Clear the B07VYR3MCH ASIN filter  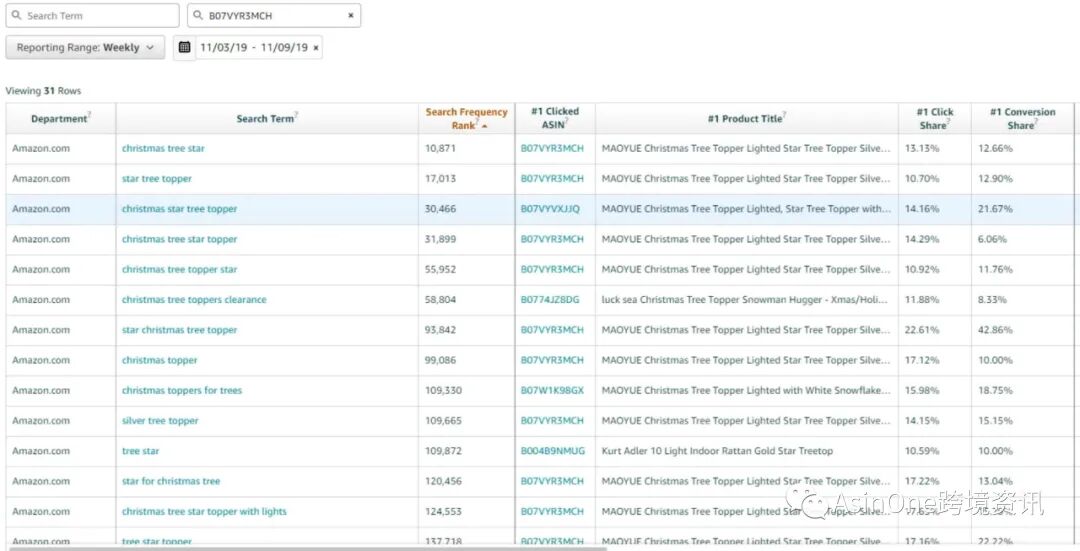(x=350, y=15)
